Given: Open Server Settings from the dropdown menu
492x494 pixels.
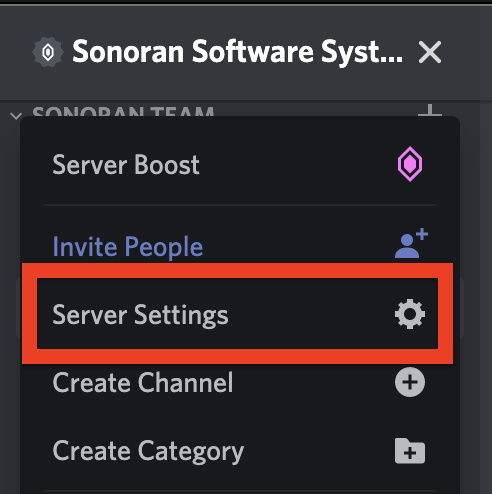Looking at the screenshot, I should coord(237,313).
